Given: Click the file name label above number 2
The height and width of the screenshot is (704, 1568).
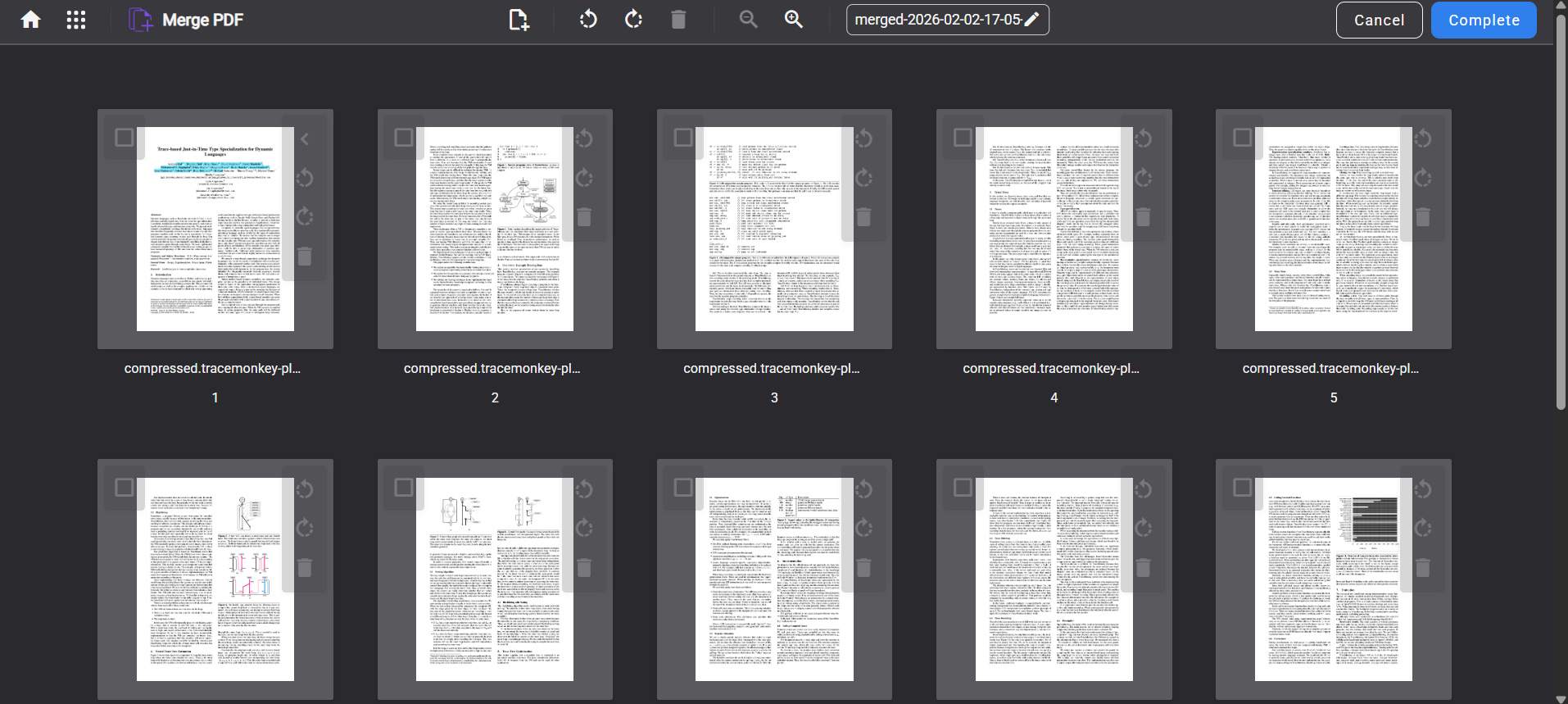Looking at the screenshot, I should pos(492,369).
